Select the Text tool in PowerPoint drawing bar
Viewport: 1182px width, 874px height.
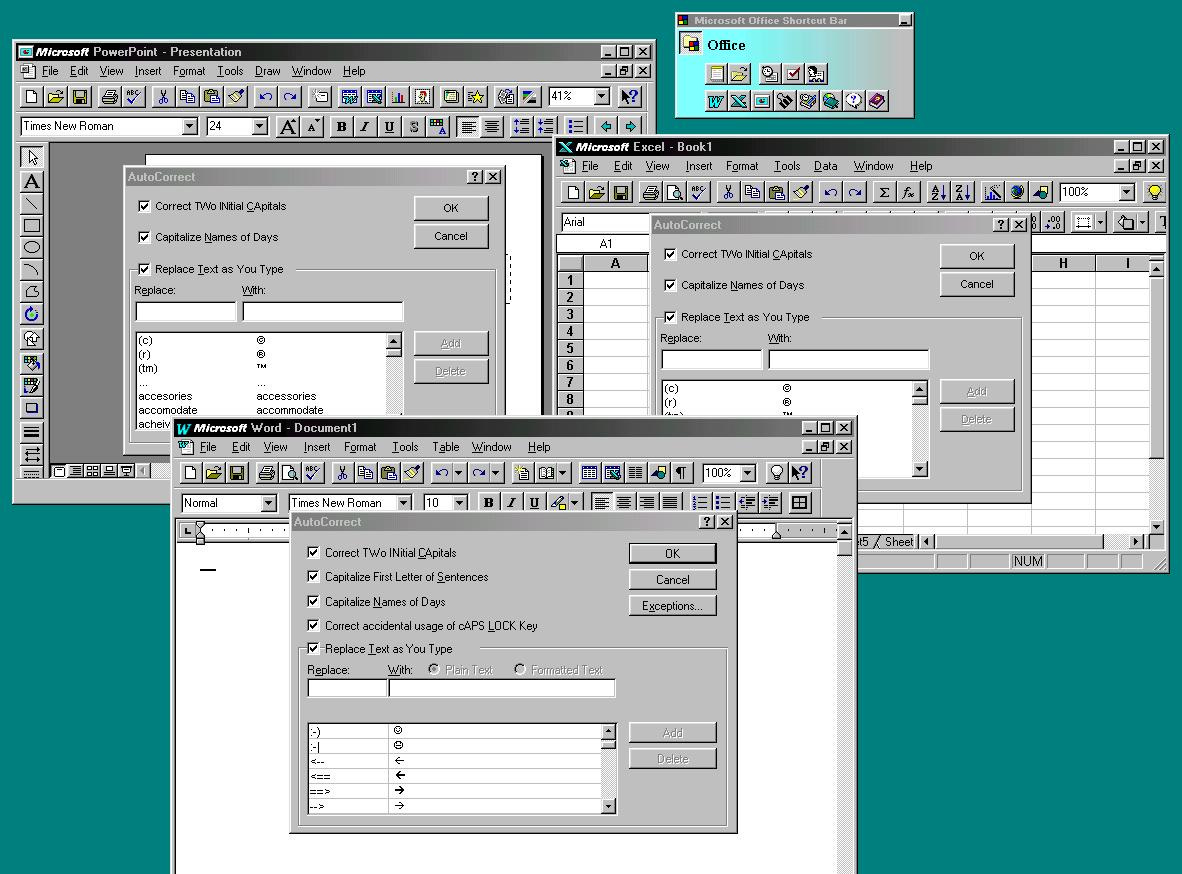coord(32,182)
